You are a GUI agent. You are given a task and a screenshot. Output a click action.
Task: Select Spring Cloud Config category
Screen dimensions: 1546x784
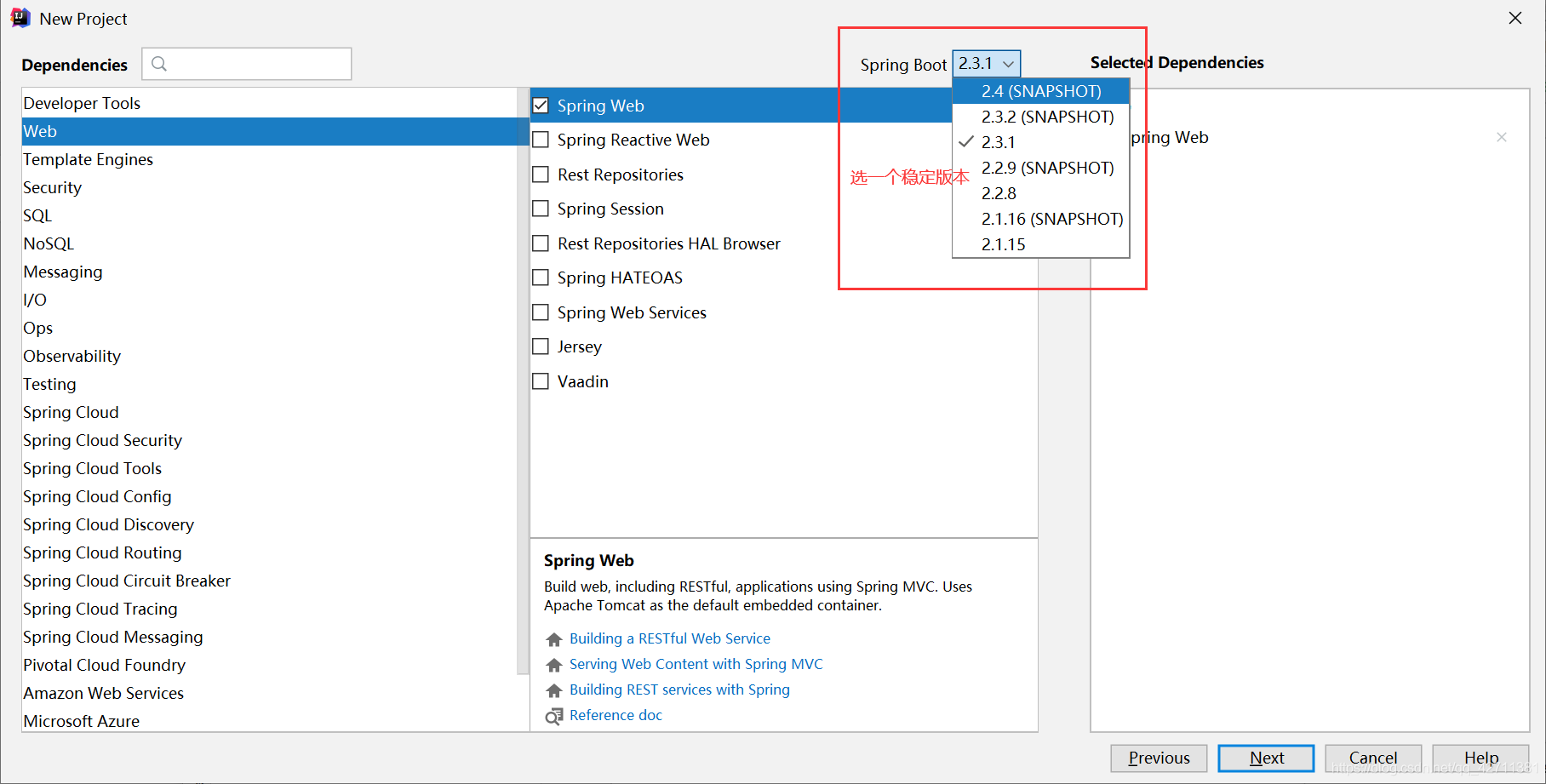(269, 496)
